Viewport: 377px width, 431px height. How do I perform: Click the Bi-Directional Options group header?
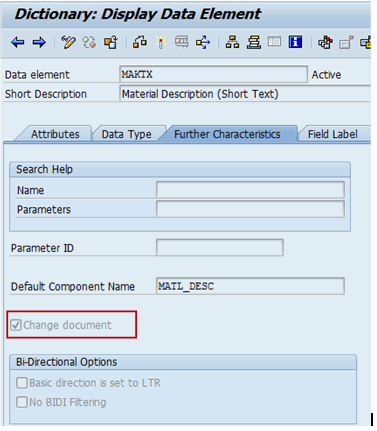[x=183, y=362]
